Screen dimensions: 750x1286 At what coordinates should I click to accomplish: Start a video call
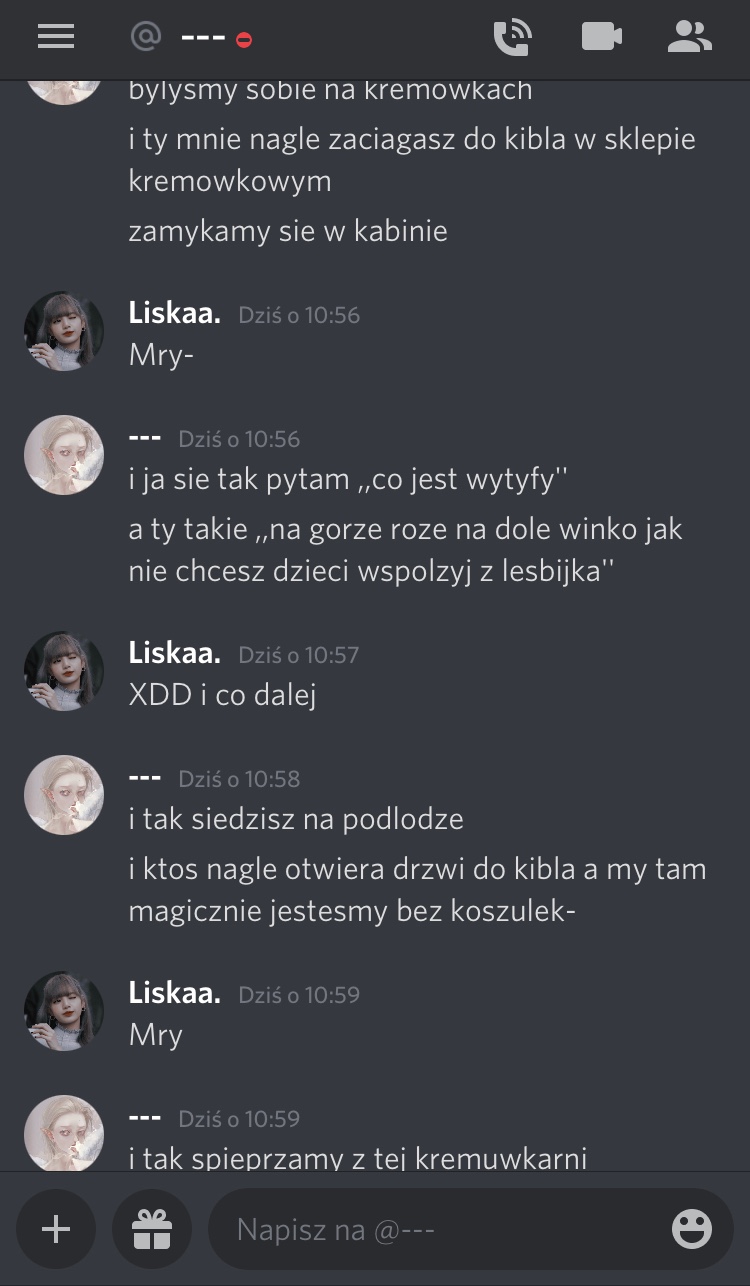coord(601,37)
